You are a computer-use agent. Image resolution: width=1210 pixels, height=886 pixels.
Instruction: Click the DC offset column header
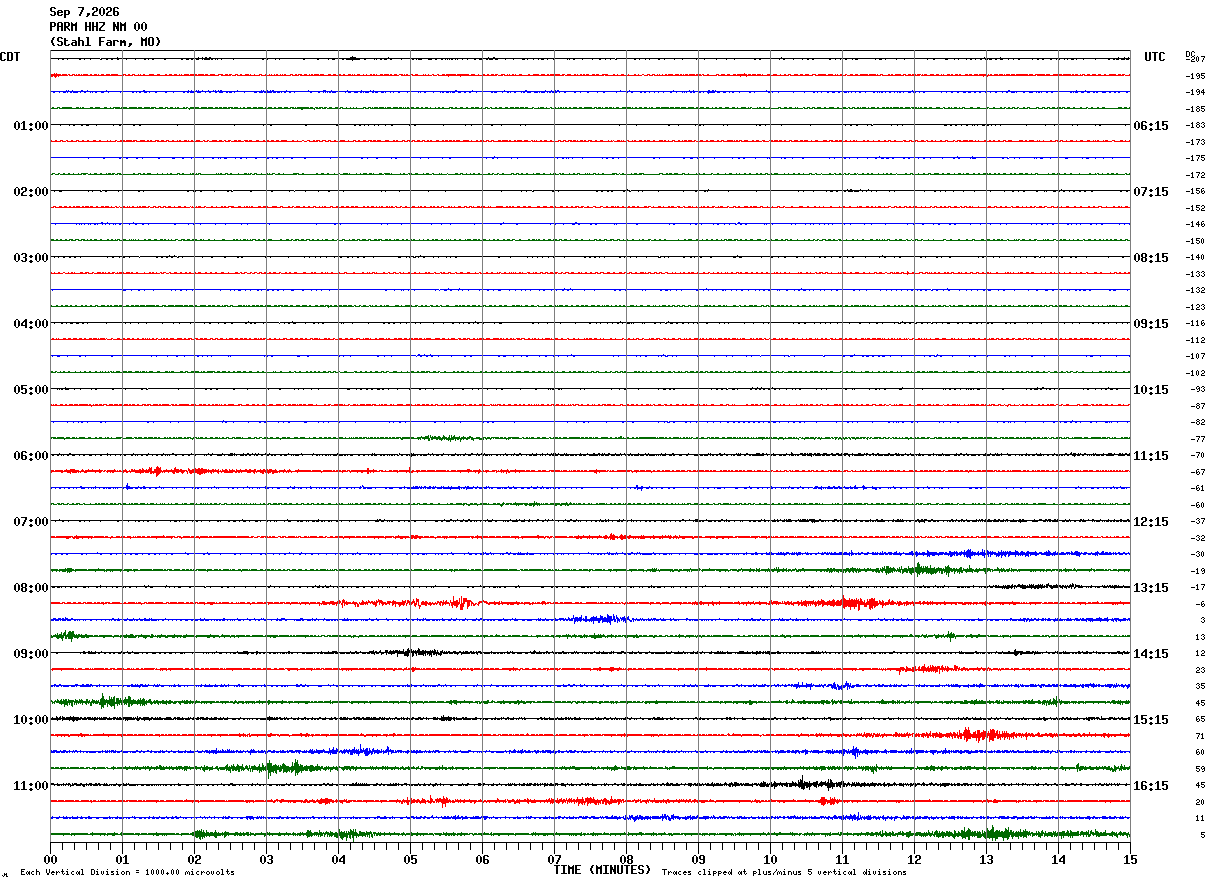point(1190,54)
